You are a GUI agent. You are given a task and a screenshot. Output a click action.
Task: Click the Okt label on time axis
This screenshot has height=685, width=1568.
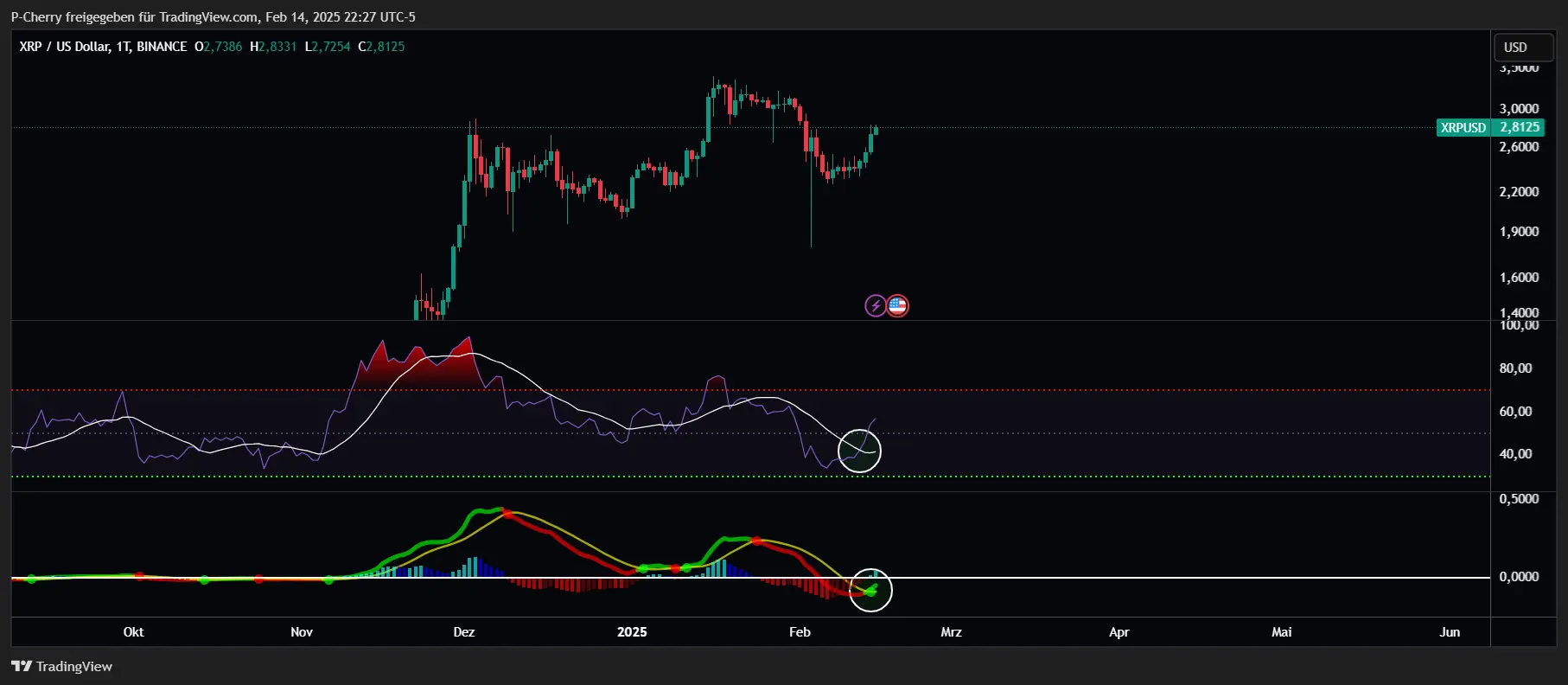(134, 632)
